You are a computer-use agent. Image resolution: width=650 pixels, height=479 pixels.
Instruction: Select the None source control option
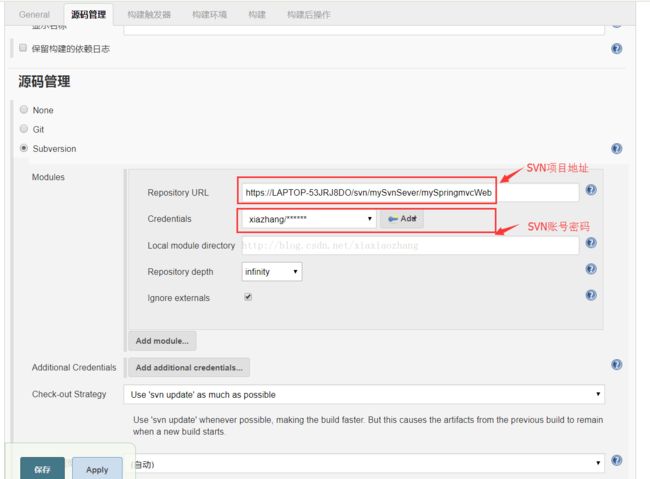coord(24,109)
